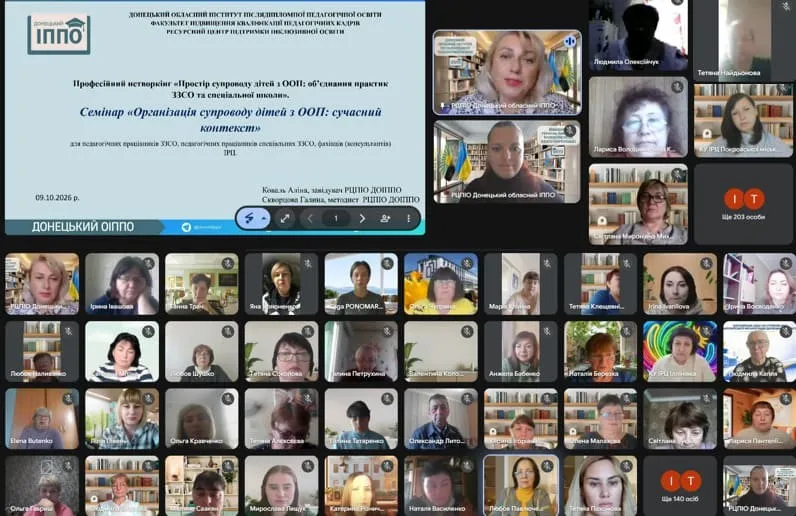796x516 pixels.
Task: Click muted mic icon on Olga PONOMAR tile
Action: [387, 264]
